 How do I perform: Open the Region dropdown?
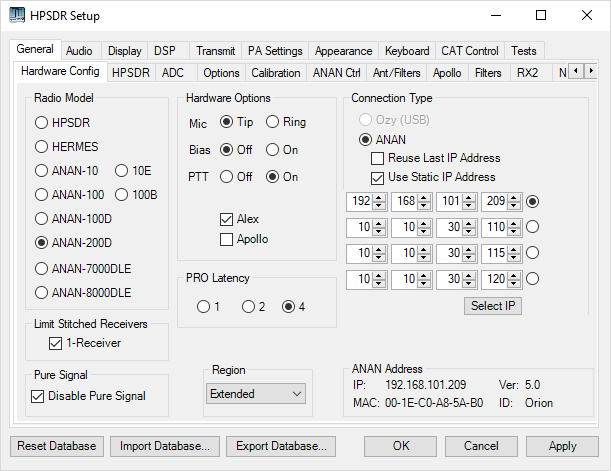256,394
